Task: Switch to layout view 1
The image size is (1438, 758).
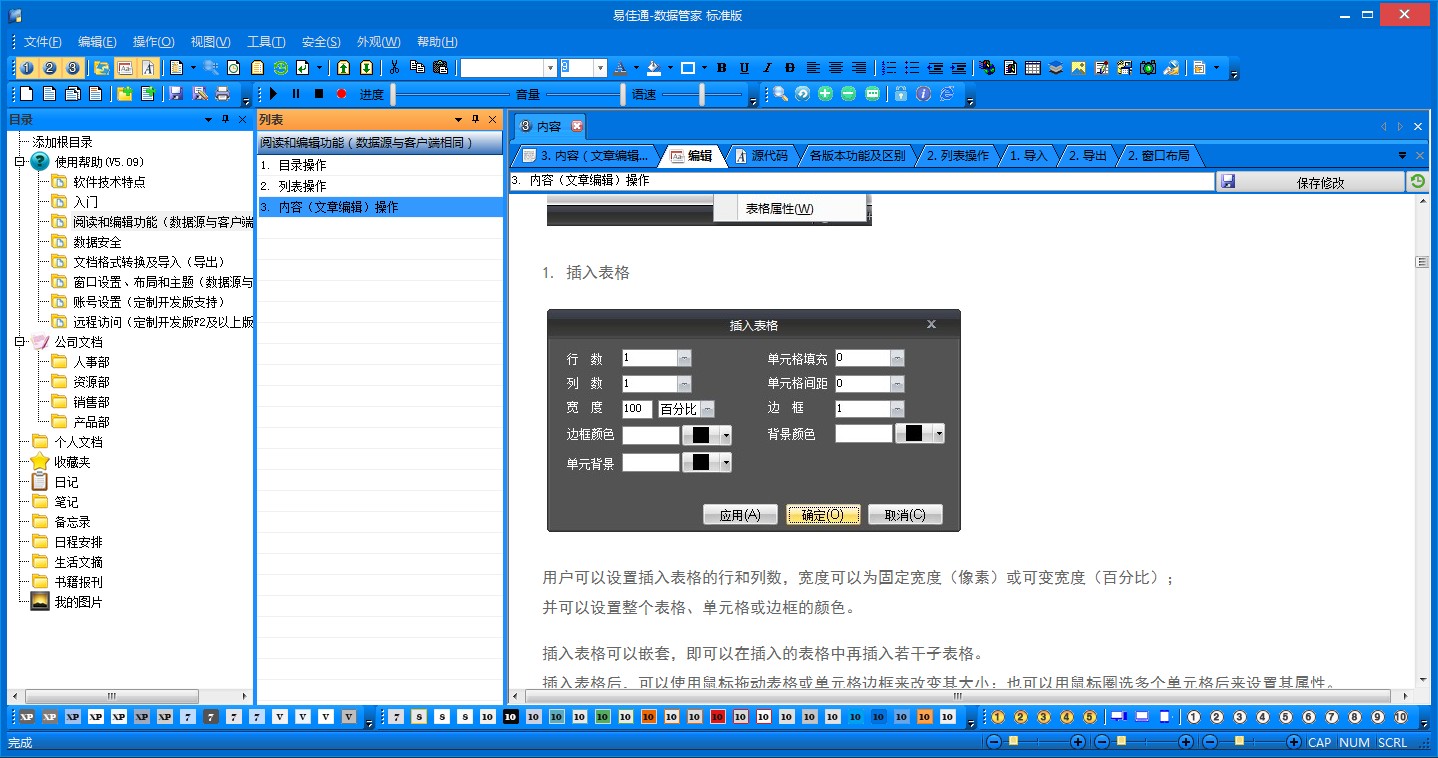Action: [x=26, y=68]
